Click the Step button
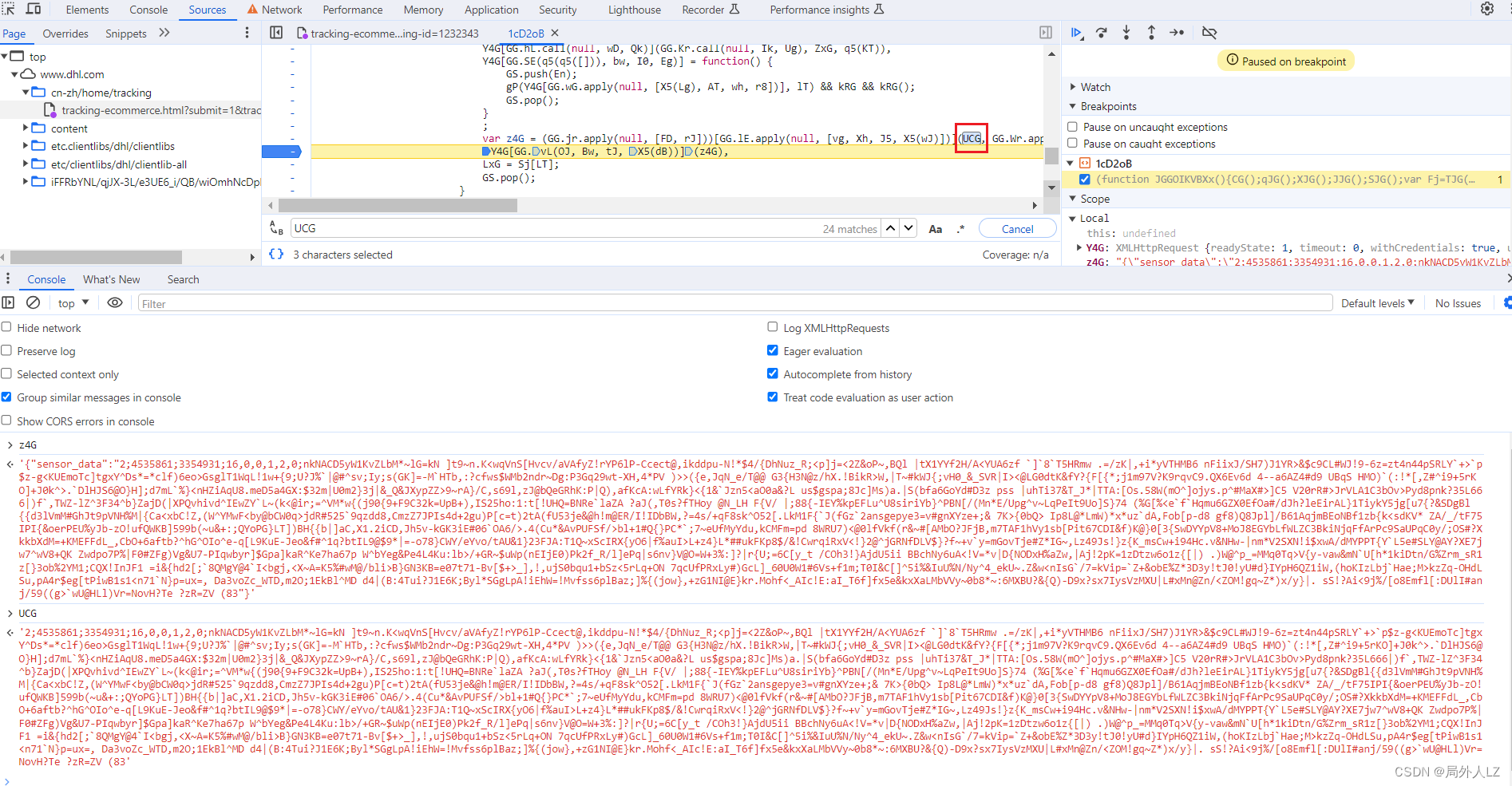Image resolution: width=1512 pixels, height=786 pixels. click(x=1177, y=33)
